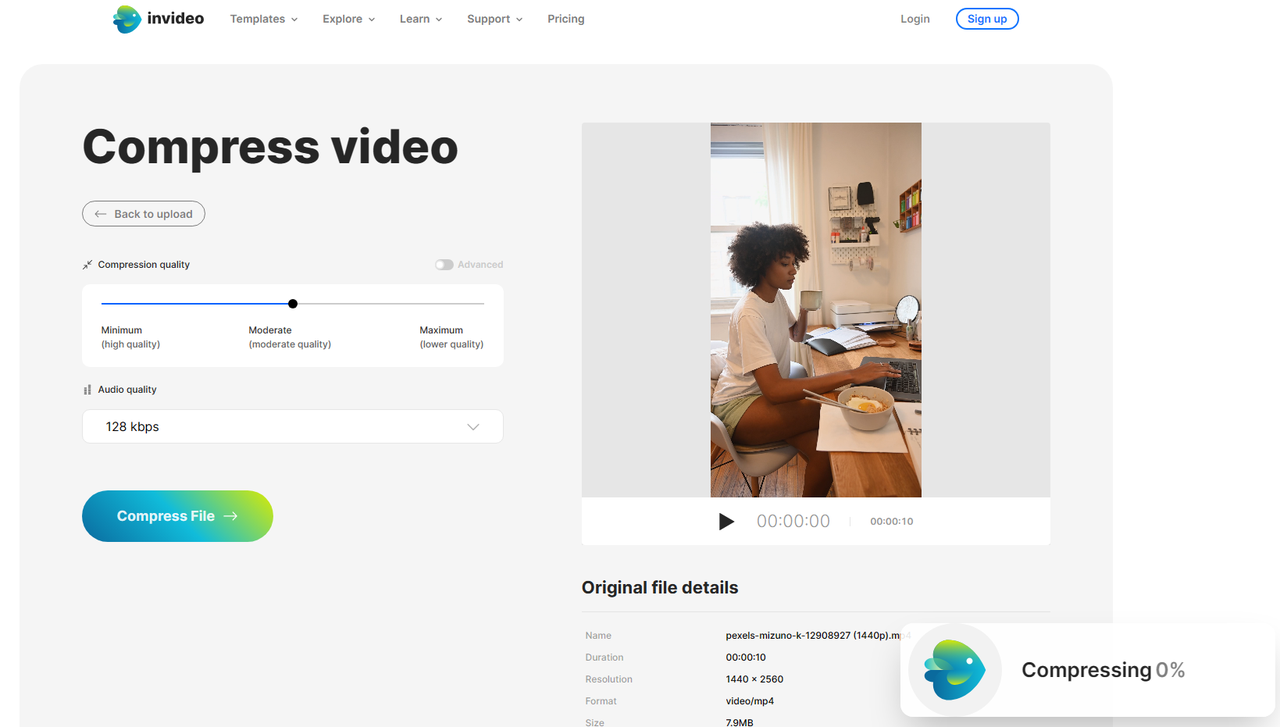Switch the Advanced switch next to Compression quality
Screen dimensions: 1280x727
tap(443, 264)
